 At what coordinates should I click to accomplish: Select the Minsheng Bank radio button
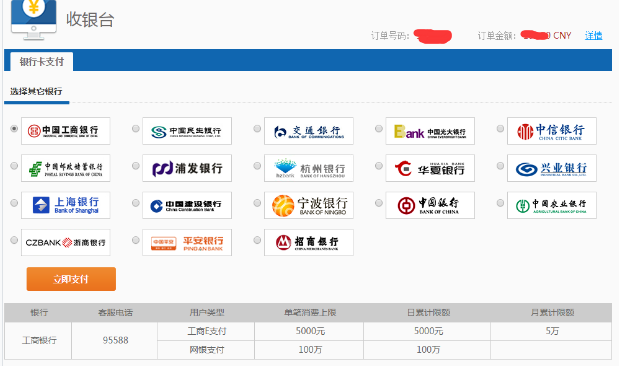pyautogui.click(x=136, y=128)
